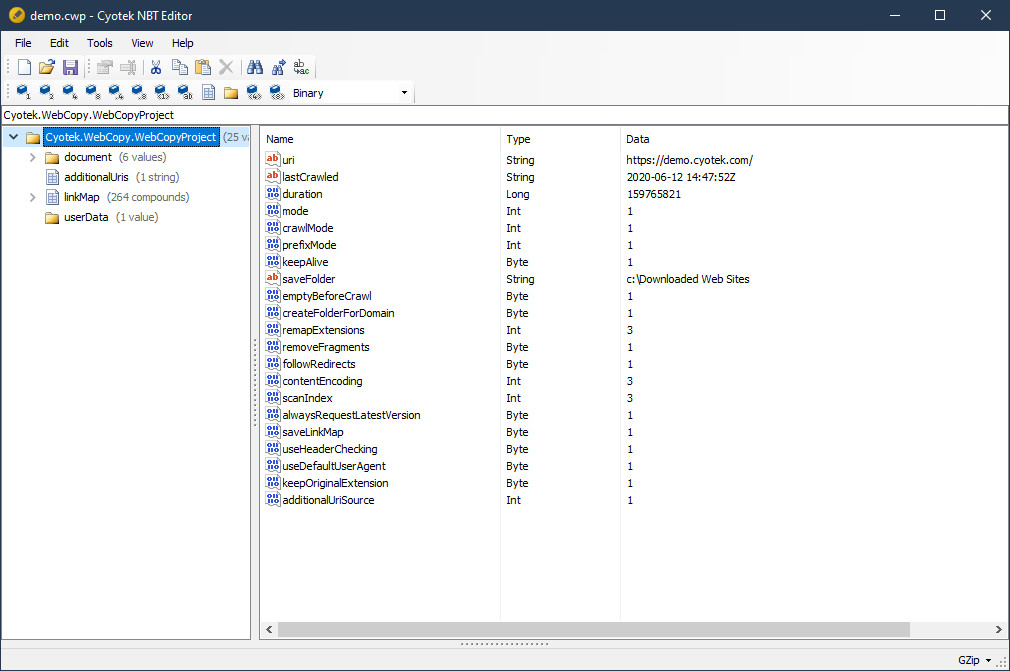Viewport: 1010px width, 671px height.
Task: Click the https://demo.cyotek.com/ data value
Action: point(689,160)
